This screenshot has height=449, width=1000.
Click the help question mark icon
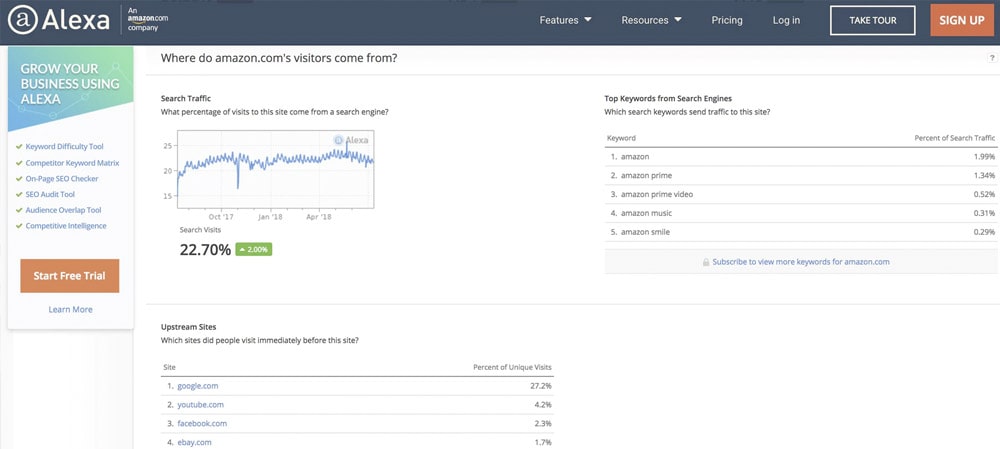(992, 58)
